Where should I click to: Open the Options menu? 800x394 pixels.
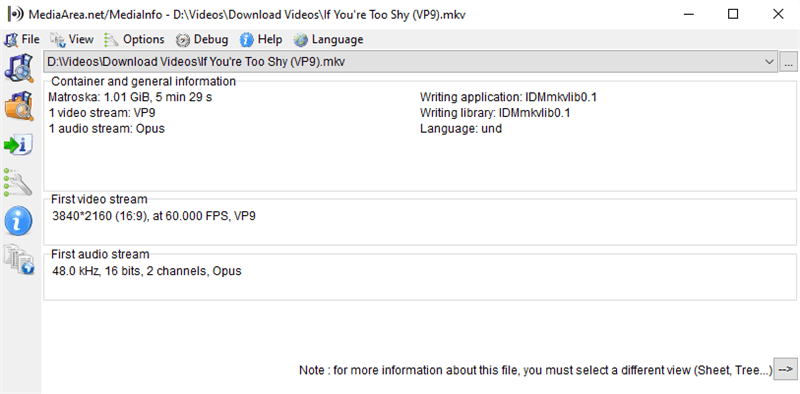click(134, 39)
